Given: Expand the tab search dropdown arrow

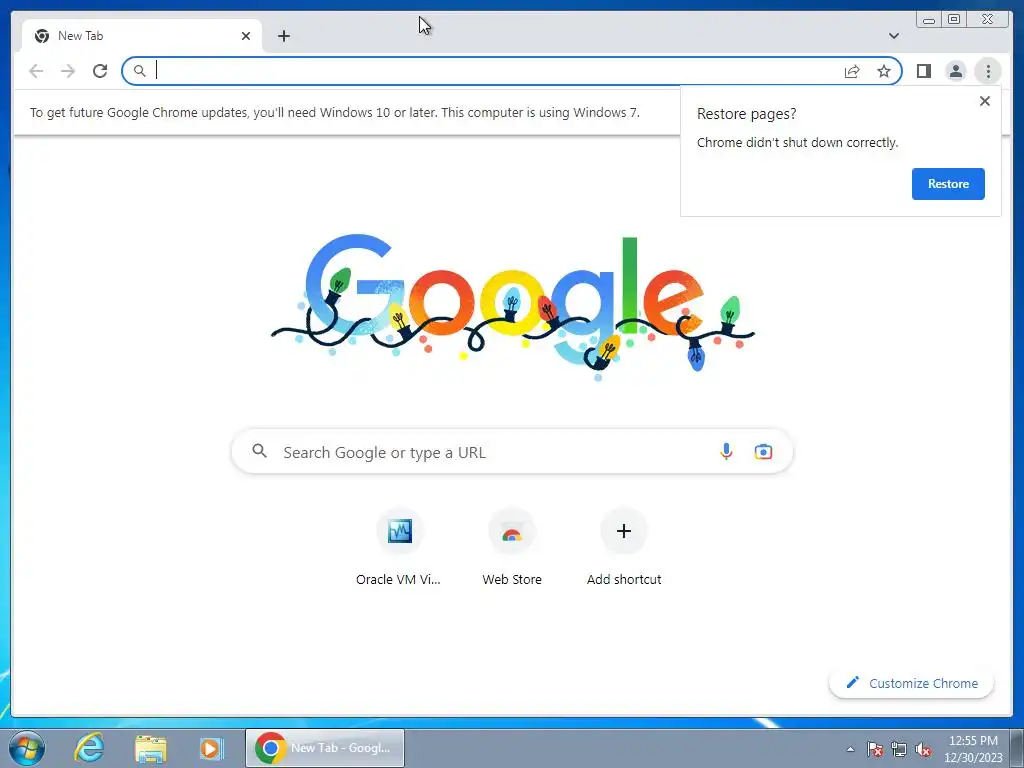Looking at the screenshot, I should [x=893, y=36].
